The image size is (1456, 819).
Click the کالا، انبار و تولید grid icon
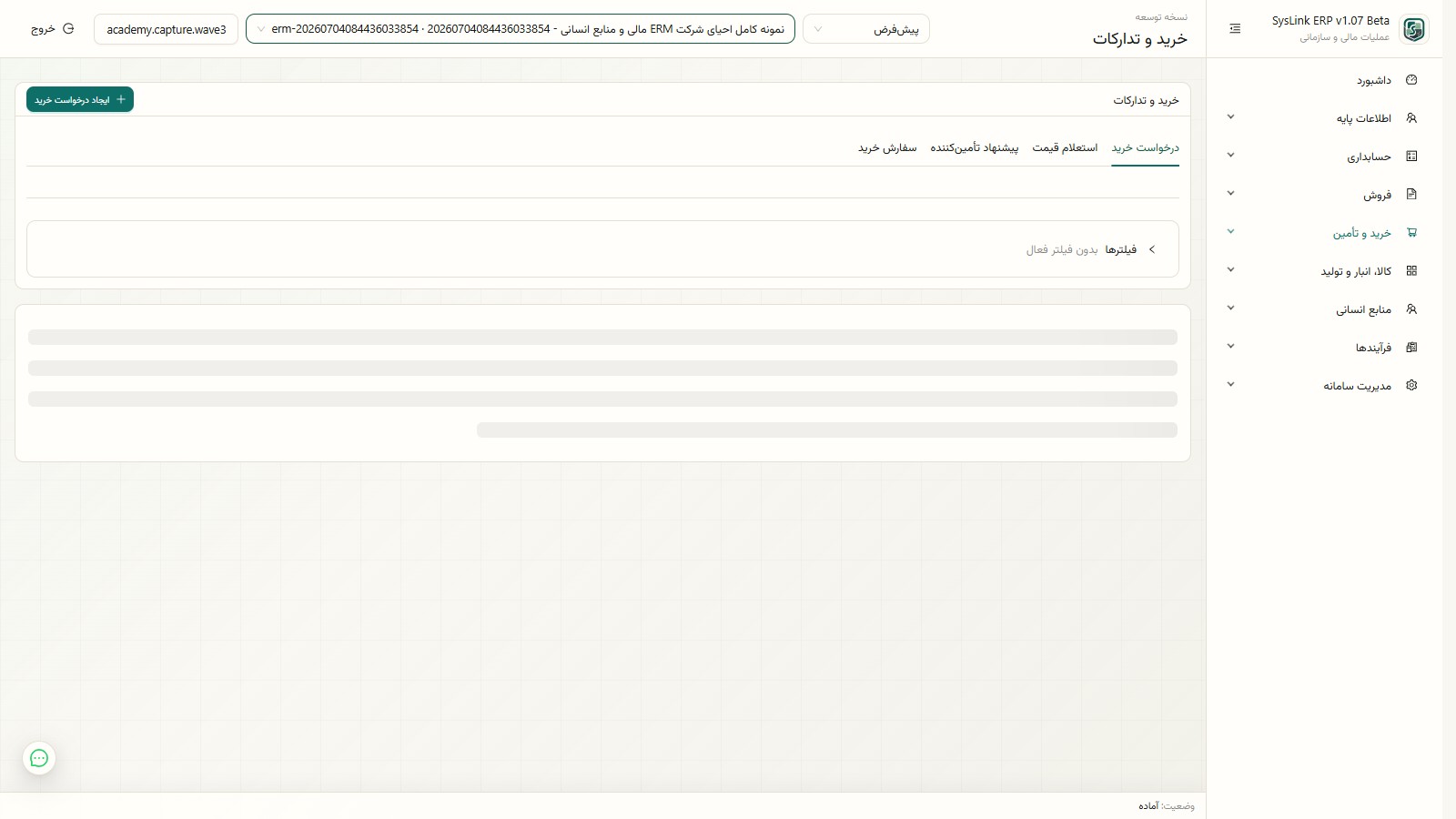(x=1411, y=271)
